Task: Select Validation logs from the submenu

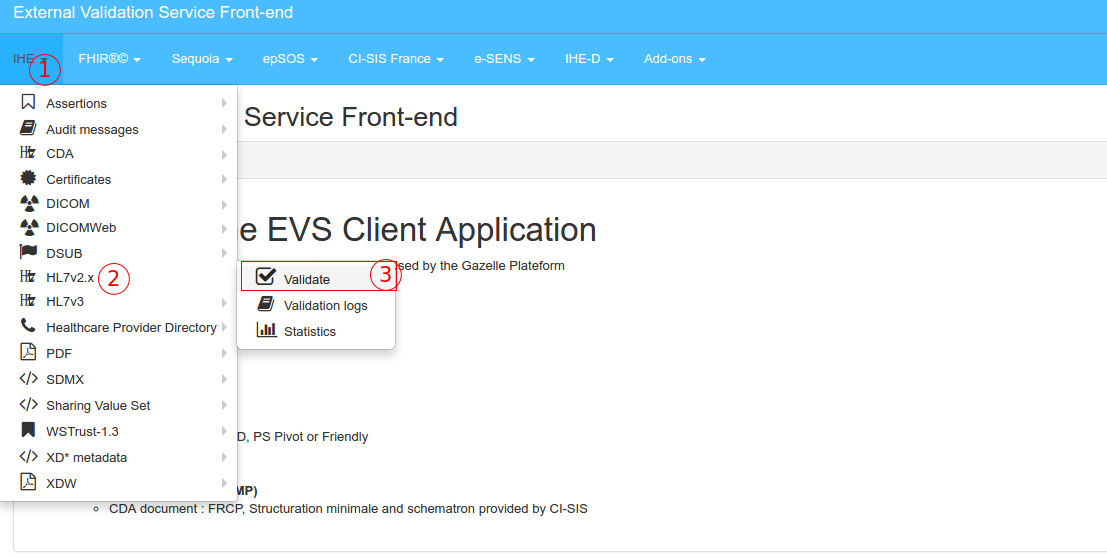Action: click(x=325, y=305)
